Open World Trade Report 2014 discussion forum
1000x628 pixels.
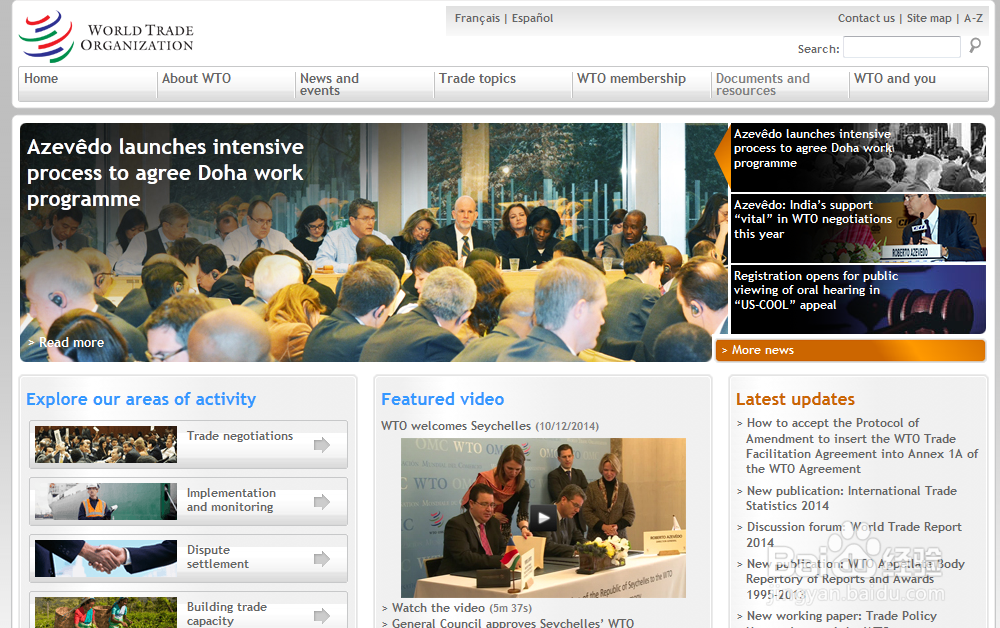tap(854, 534)
